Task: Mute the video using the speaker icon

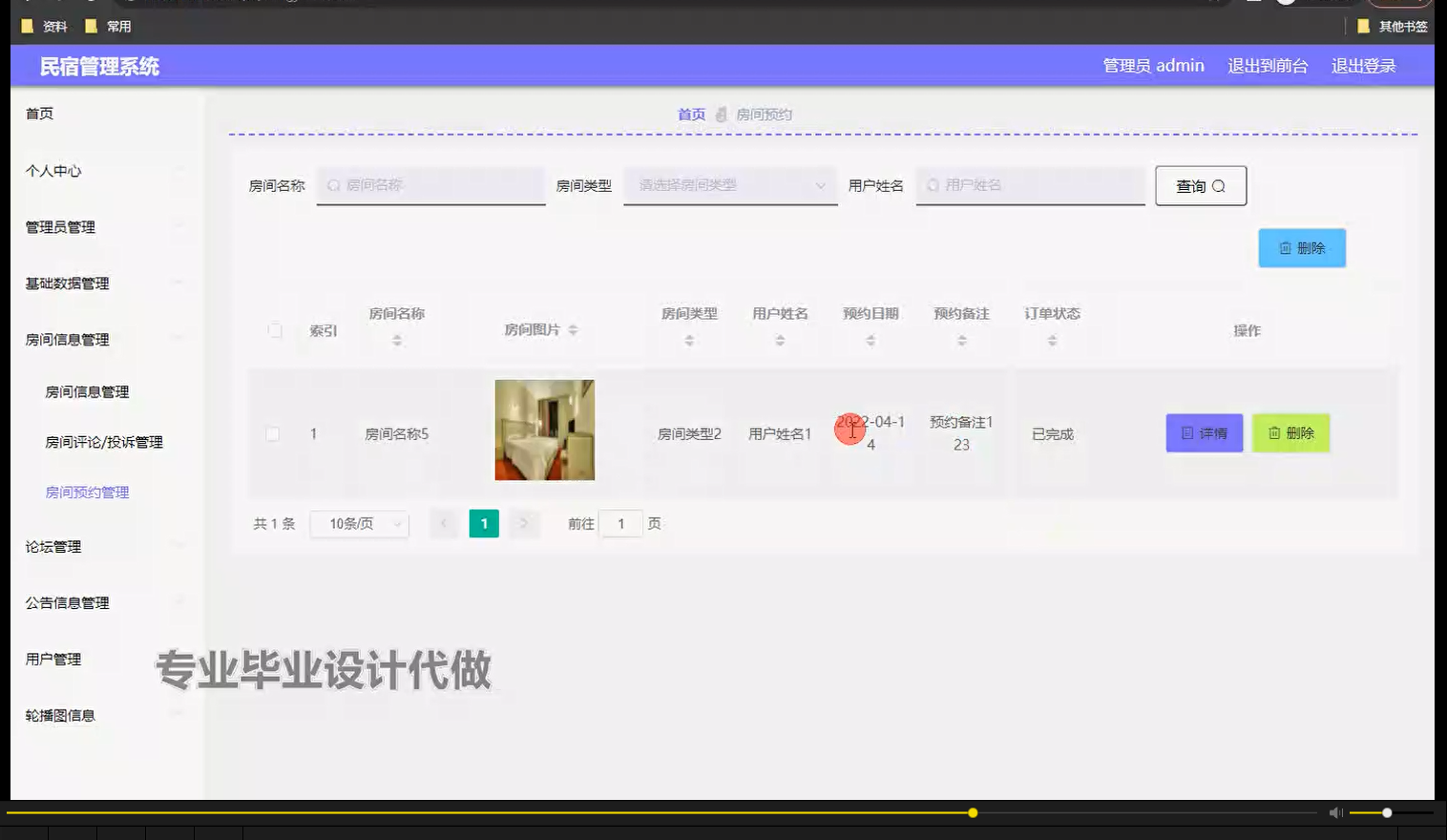Action: [1335, 812]
